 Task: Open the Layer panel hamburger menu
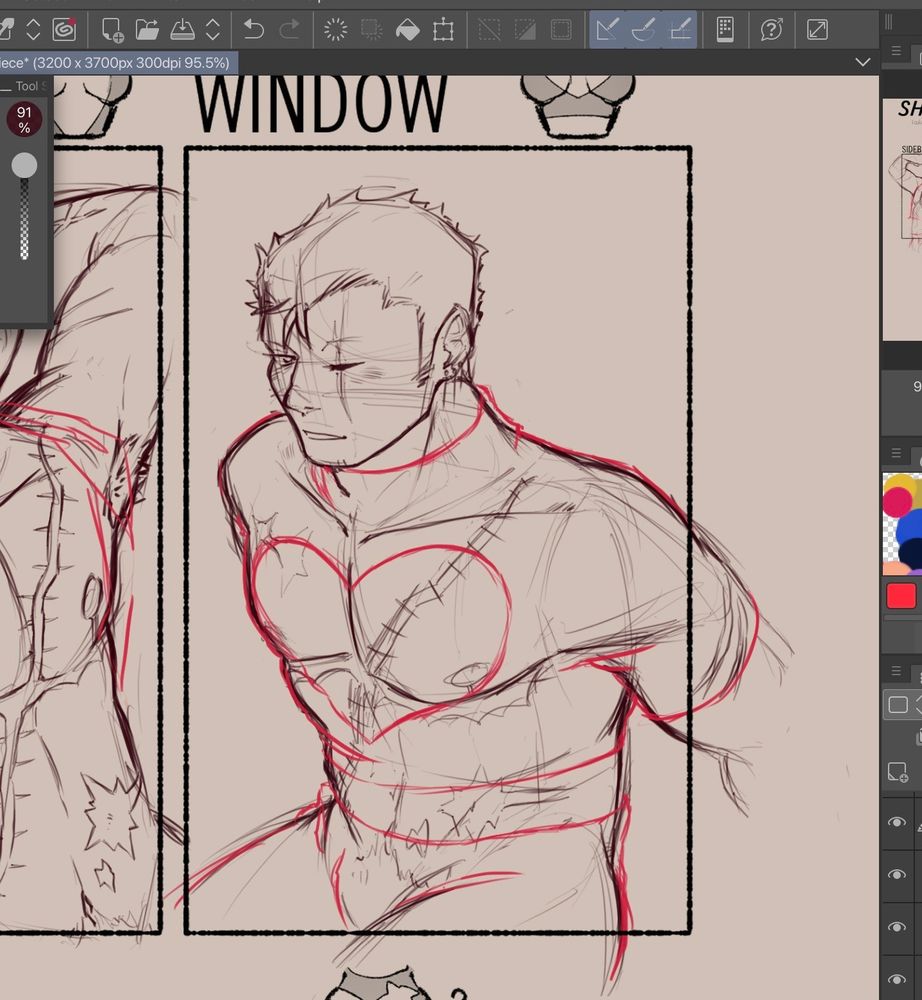[896, 671]
